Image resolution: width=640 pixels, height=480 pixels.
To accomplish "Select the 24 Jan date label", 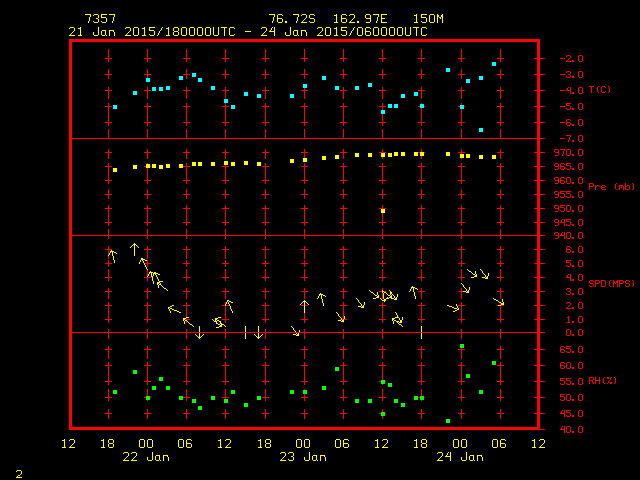I will click(x=459, y=457).
